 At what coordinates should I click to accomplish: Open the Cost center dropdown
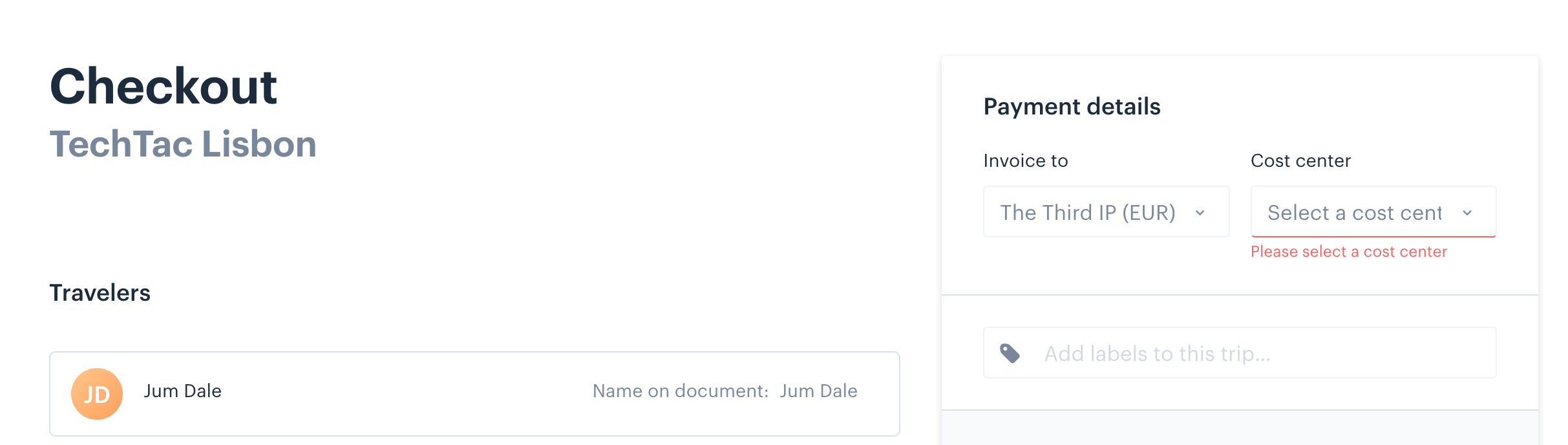1373,212
